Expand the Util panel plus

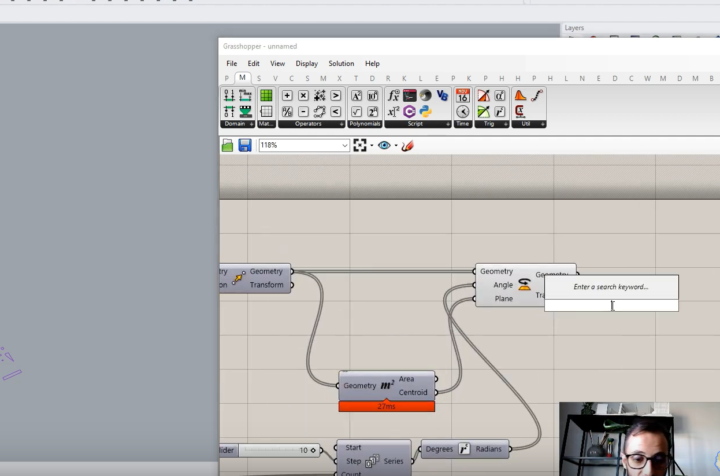coord(543,124)
